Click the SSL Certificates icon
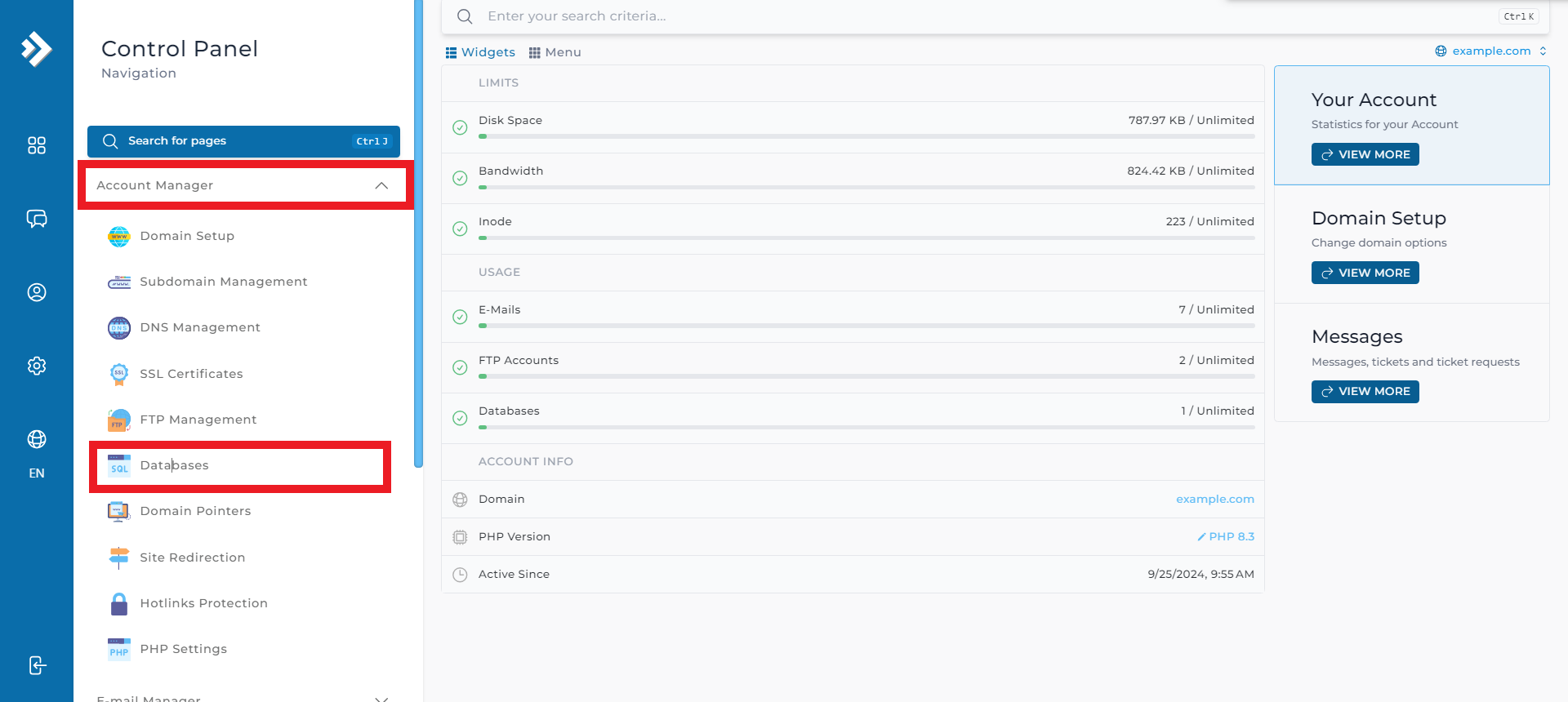 119,374
